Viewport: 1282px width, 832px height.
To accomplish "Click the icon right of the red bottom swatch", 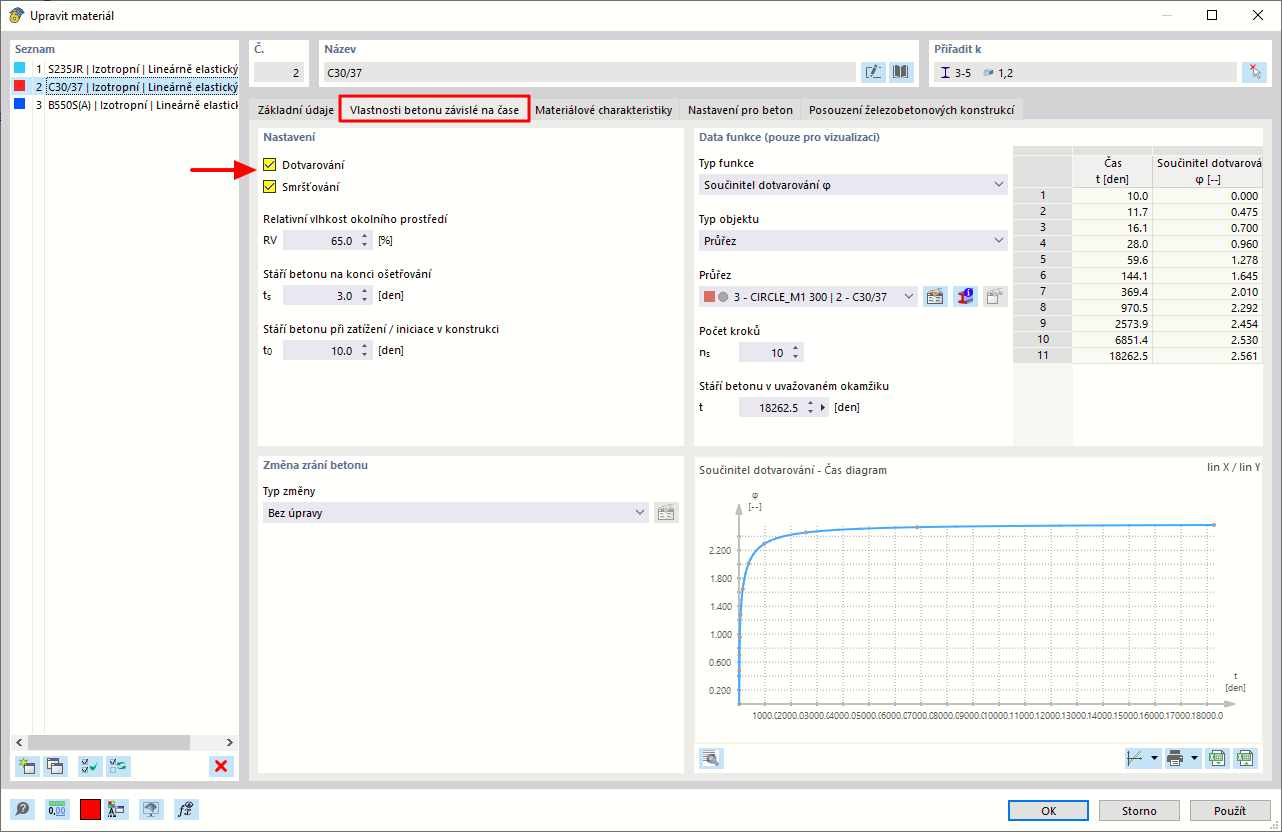I will (117, 810).
